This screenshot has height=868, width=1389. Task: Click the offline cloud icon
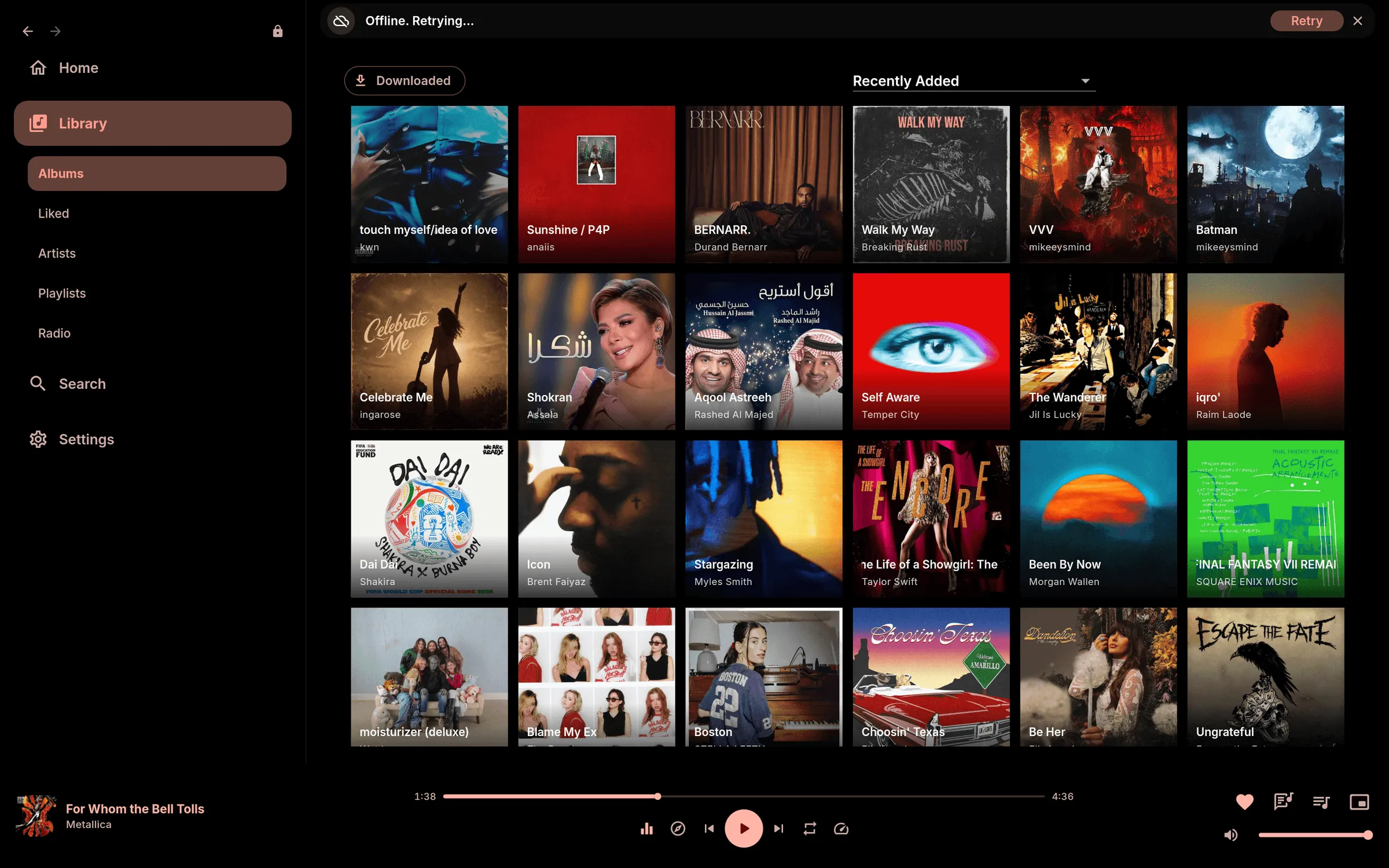(x=341, y=21)
